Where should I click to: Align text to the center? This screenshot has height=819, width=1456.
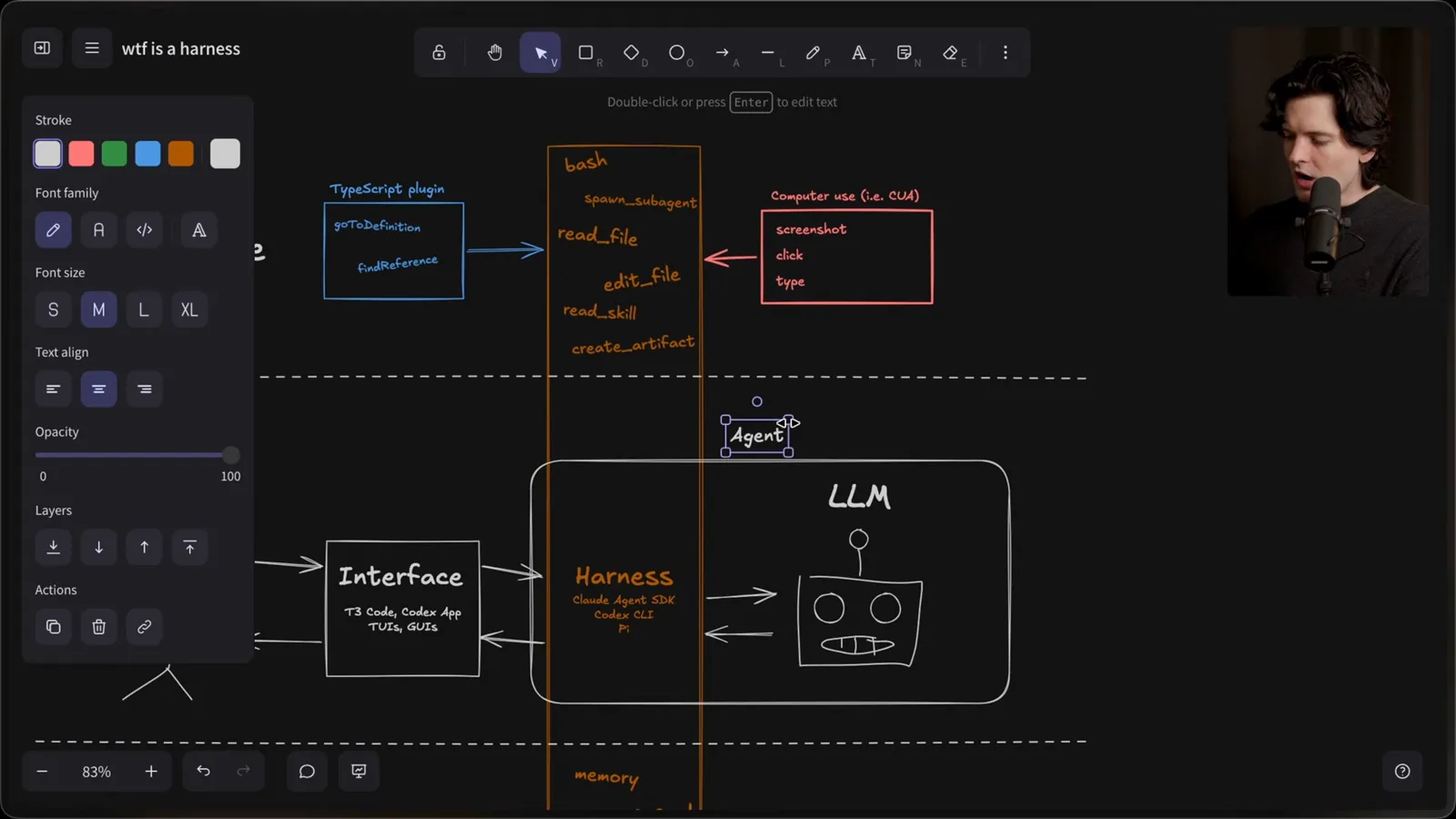(99, 389)
